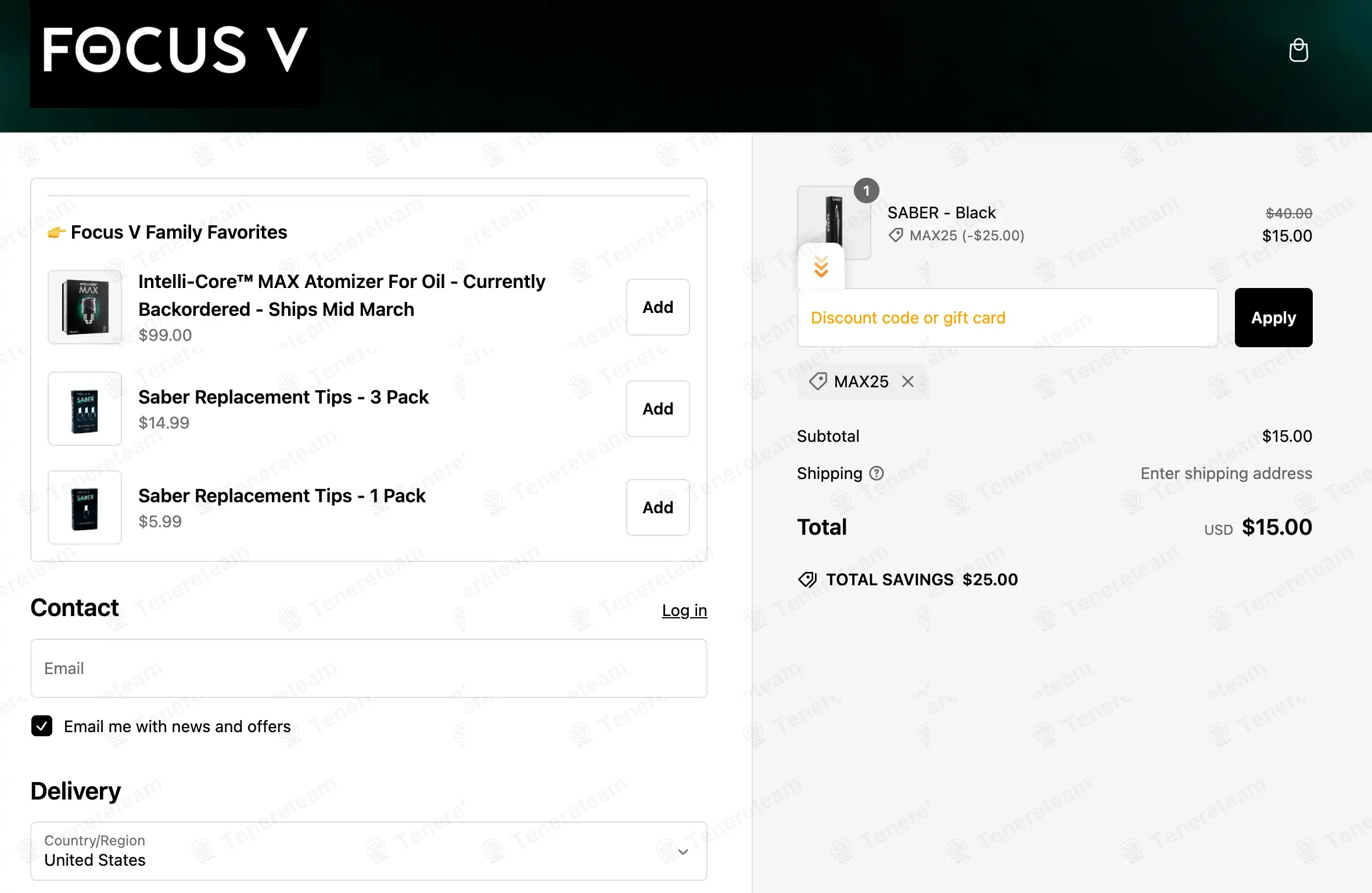Apply the discount code

(x=1273, y=318)
